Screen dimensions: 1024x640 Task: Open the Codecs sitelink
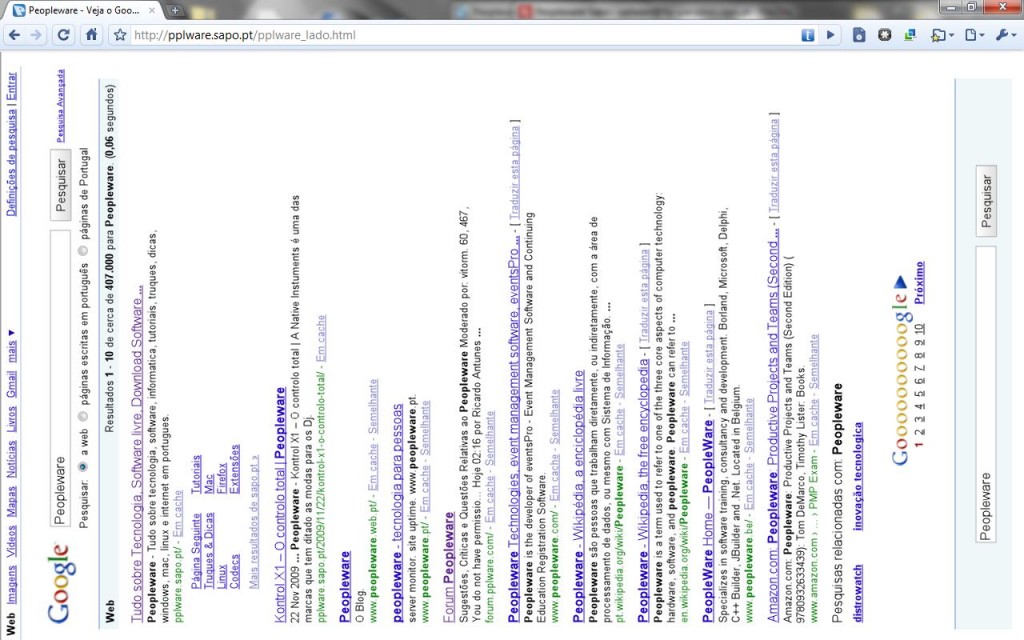(235, 571)
